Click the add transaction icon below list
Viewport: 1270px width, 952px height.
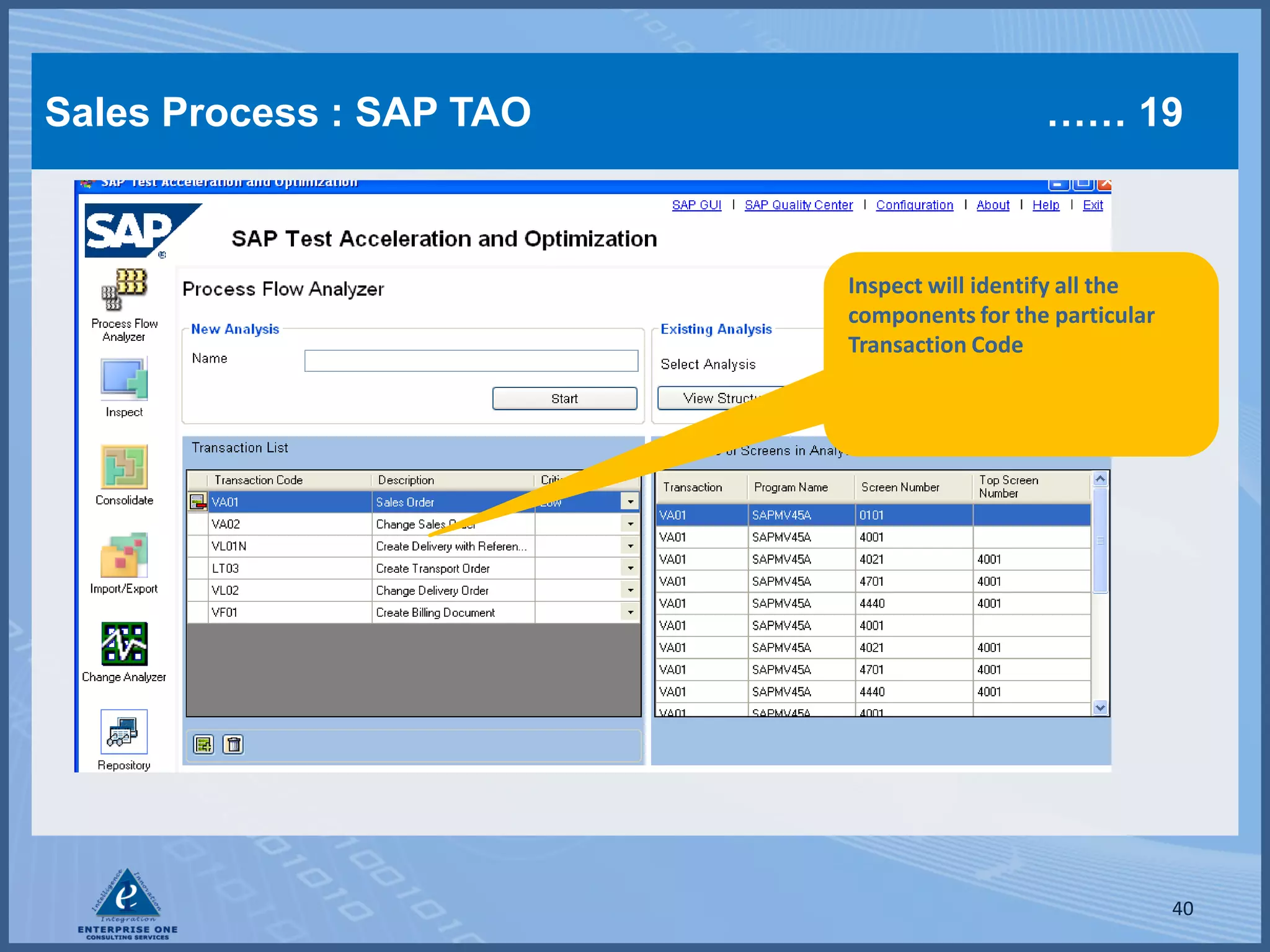pos(203,744)
